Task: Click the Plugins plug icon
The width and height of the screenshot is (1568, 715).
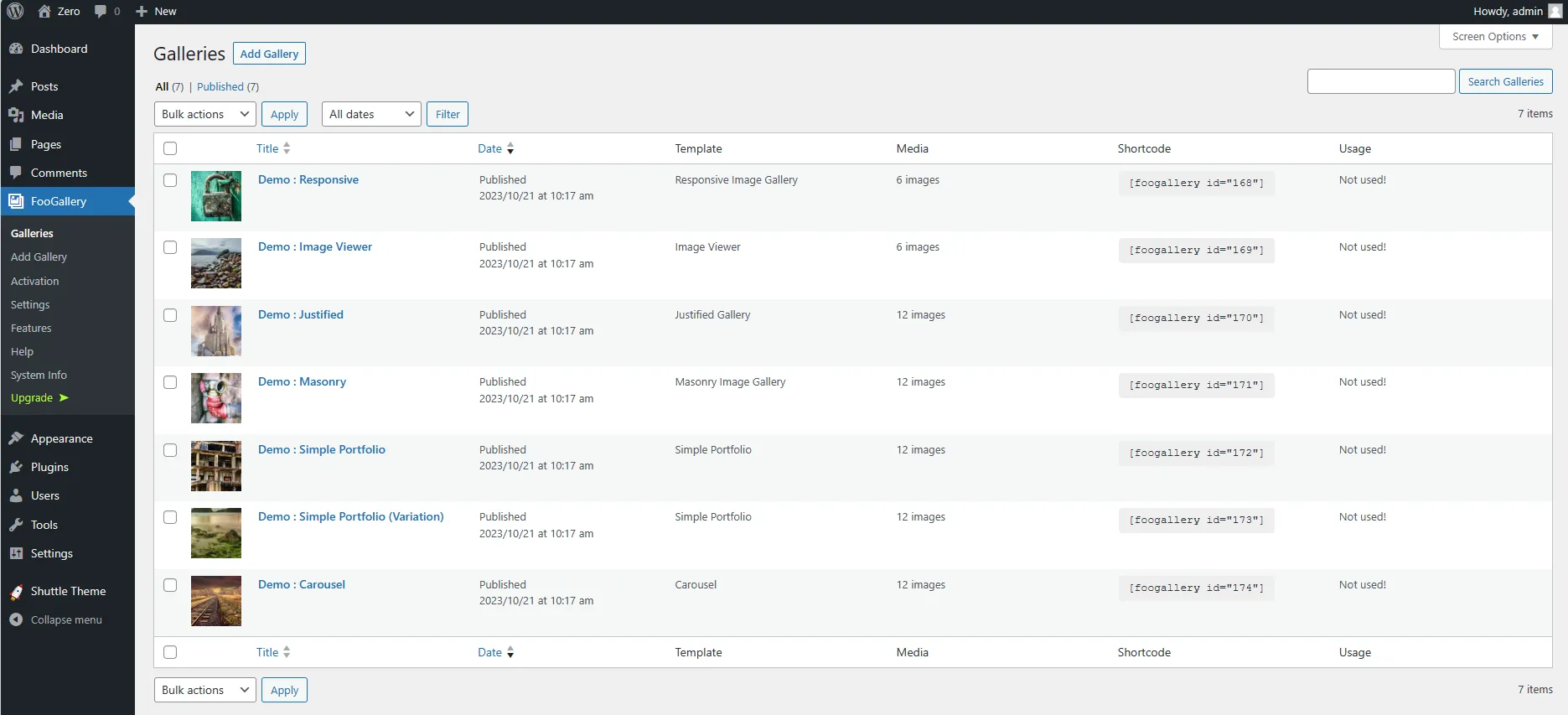Action: (16, 467)
